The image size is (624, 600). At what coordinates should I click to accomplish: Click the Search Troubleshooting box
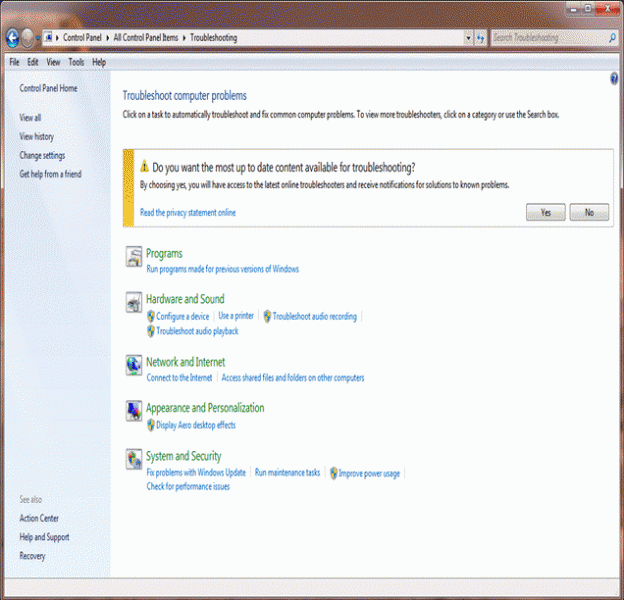click(549, 38)
